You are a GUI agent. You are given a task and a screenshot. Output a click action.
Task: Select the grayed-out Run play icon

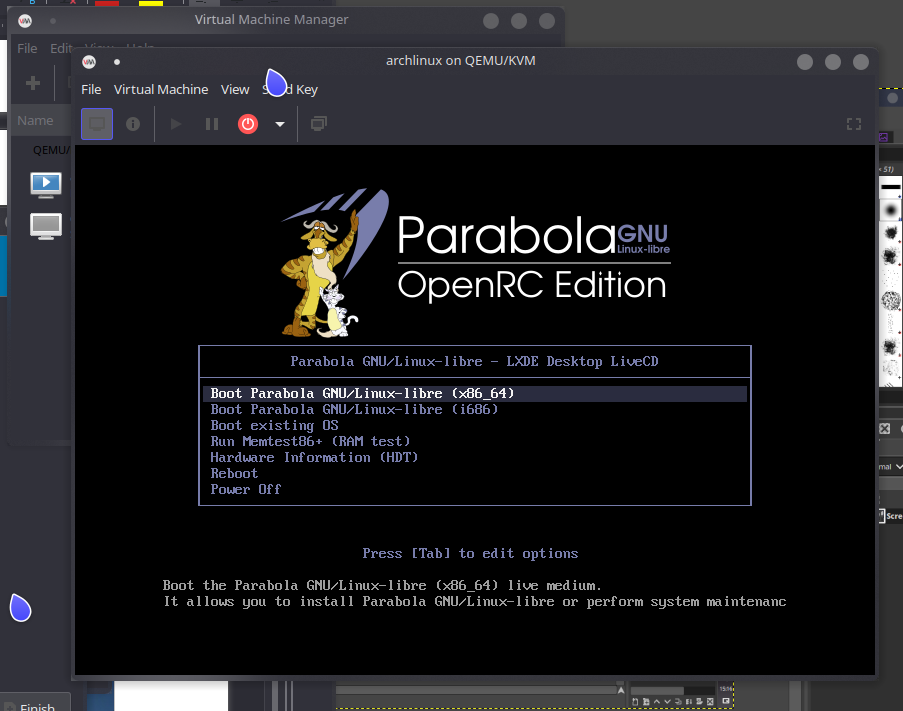tap(175, 124)
